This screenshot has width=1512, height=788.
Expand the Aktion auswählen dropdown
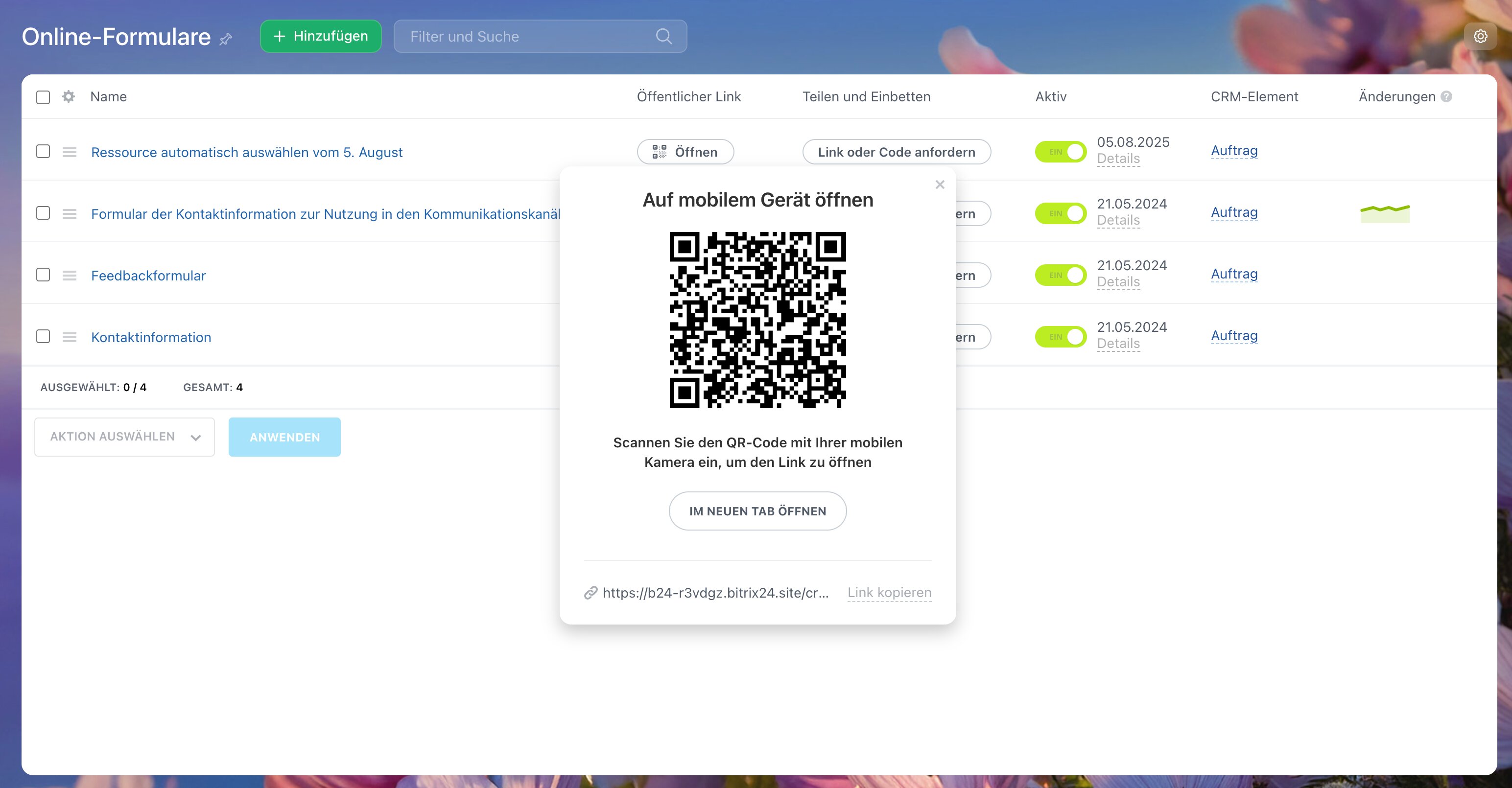click(124, 437)
